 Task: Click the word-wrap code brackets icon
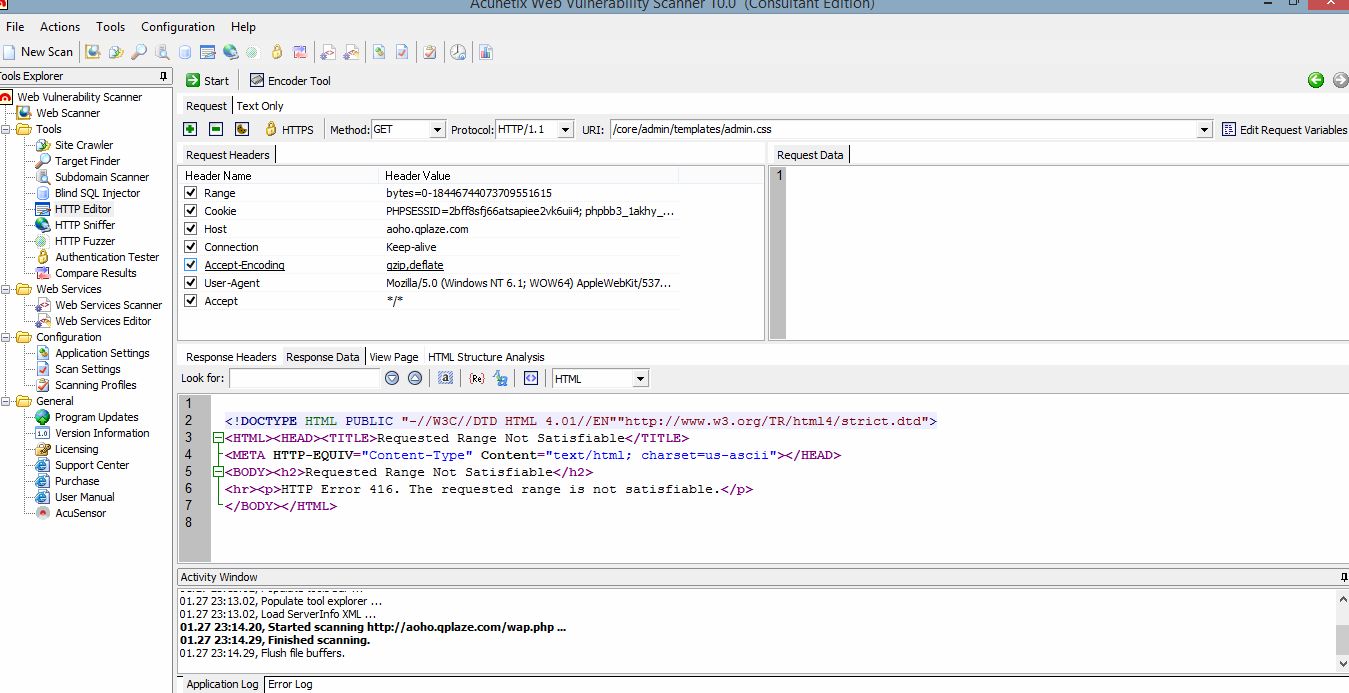tap(531, 378)
